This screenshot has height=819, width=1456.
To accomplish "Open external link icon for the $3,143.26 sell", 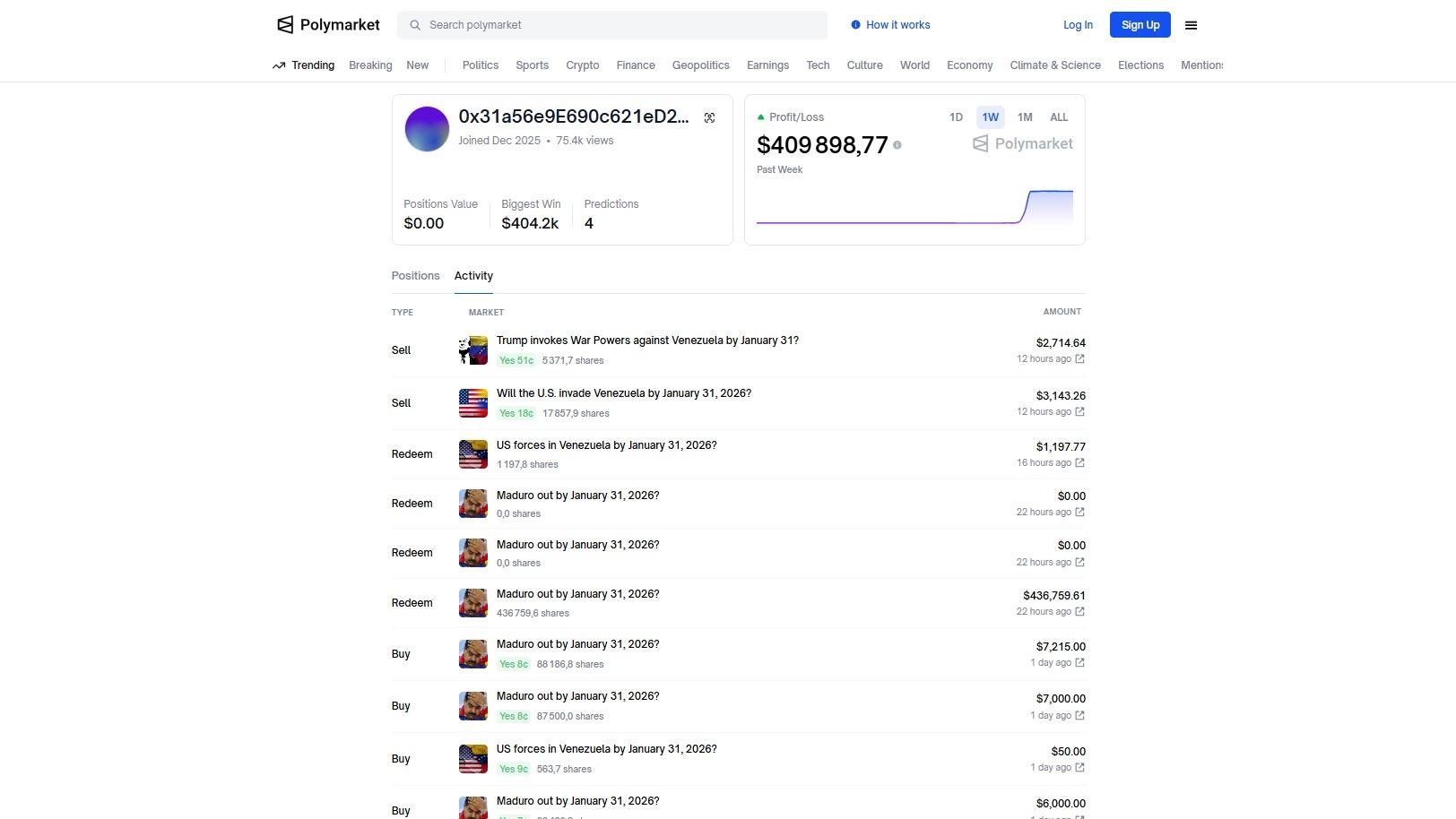I will point(1079,412).
